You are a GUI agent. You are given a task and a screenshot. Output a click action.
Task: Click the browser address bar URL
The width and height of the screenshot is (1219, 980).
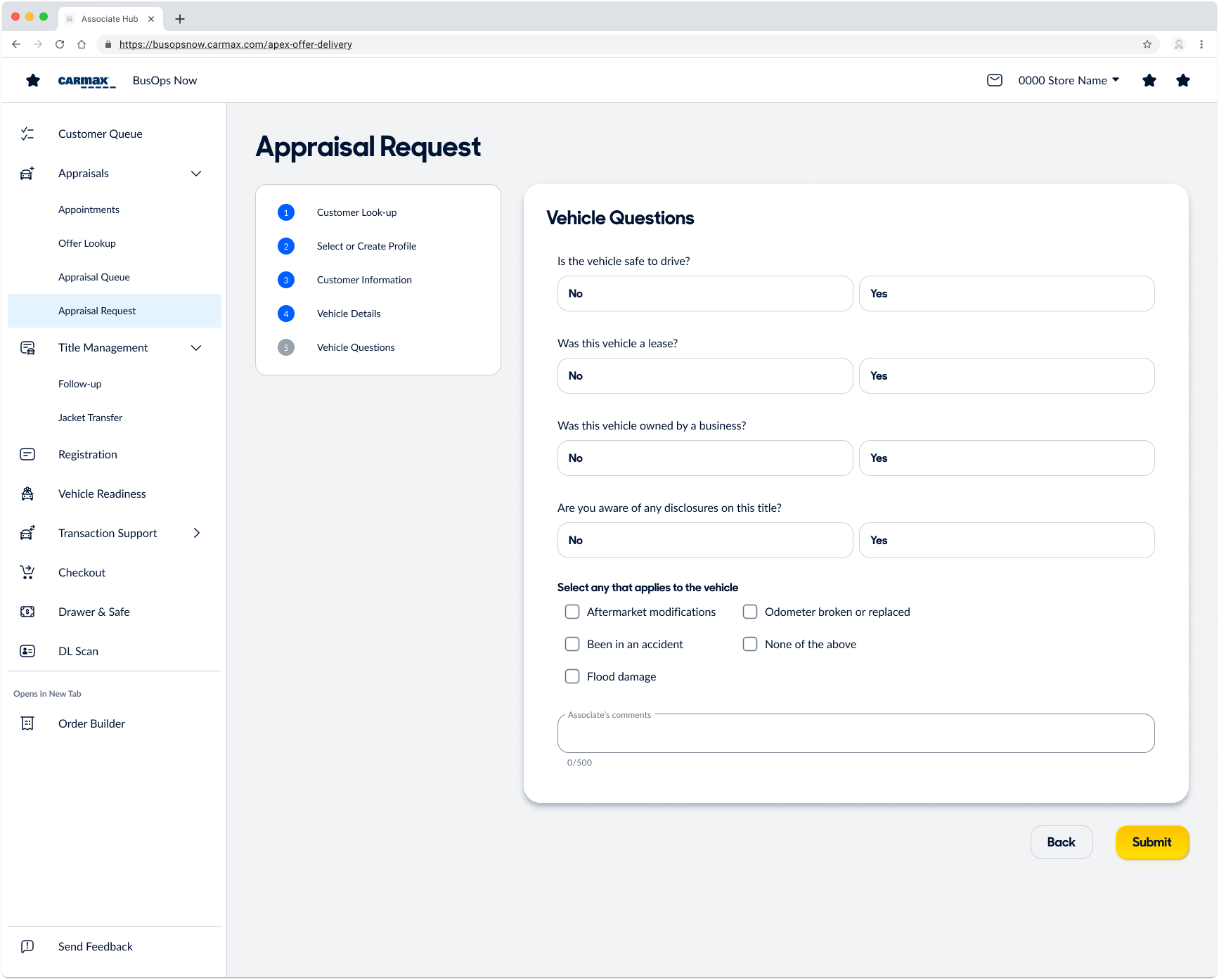click(236, 44)
